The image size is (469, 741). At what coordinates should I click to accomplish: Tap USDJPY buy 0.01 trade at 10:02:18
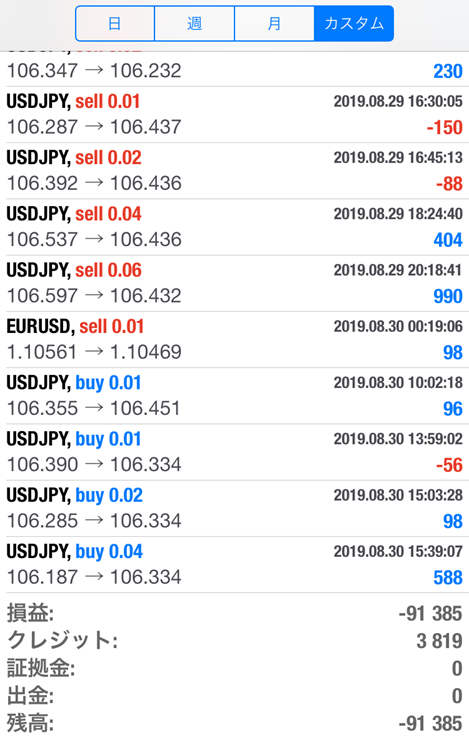[234, 396]
